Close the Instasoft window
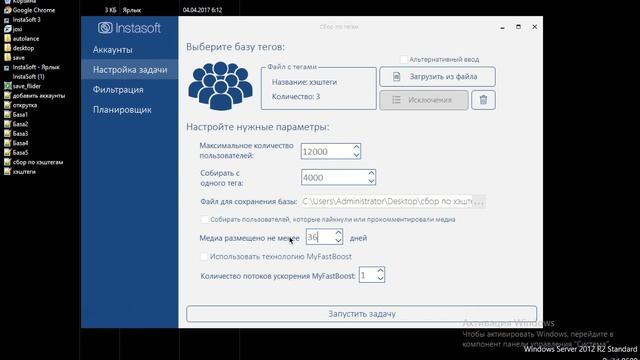 coord(534,27)
